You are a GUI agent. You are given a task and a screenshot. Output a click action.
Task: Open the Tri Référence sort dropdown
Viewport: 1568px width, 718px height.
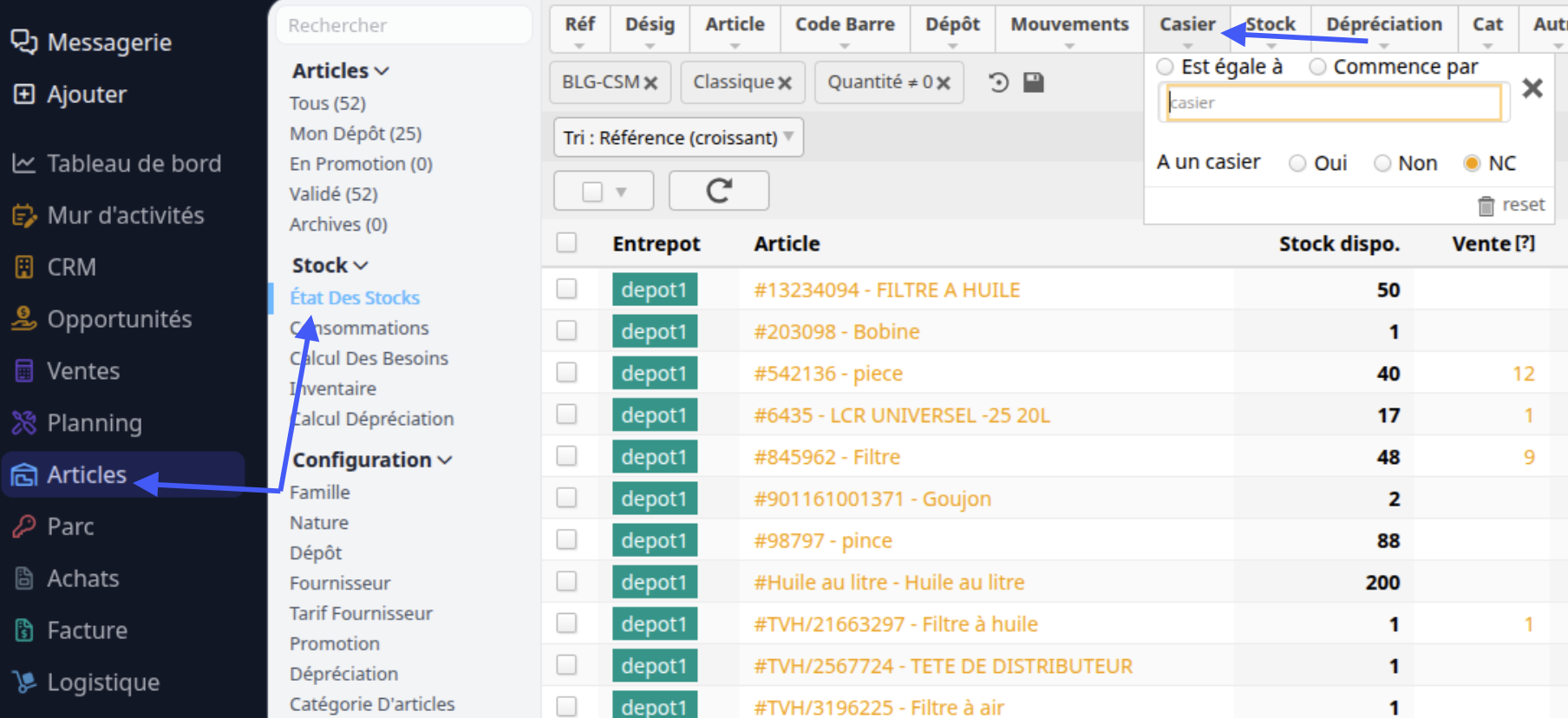pos(678,137)
